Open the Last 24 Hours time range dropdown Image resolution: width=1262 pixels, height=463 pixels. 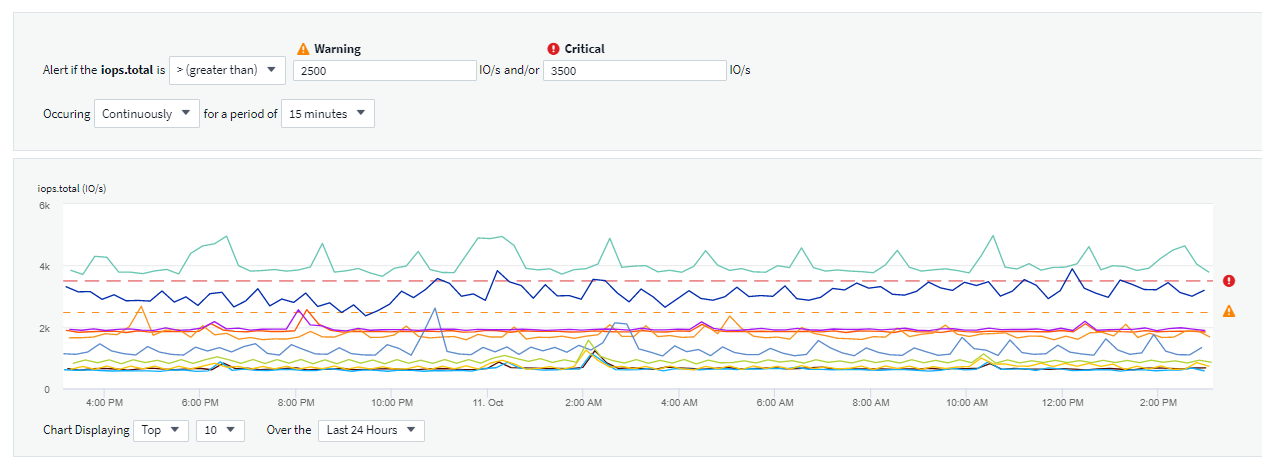click(371, 430)
